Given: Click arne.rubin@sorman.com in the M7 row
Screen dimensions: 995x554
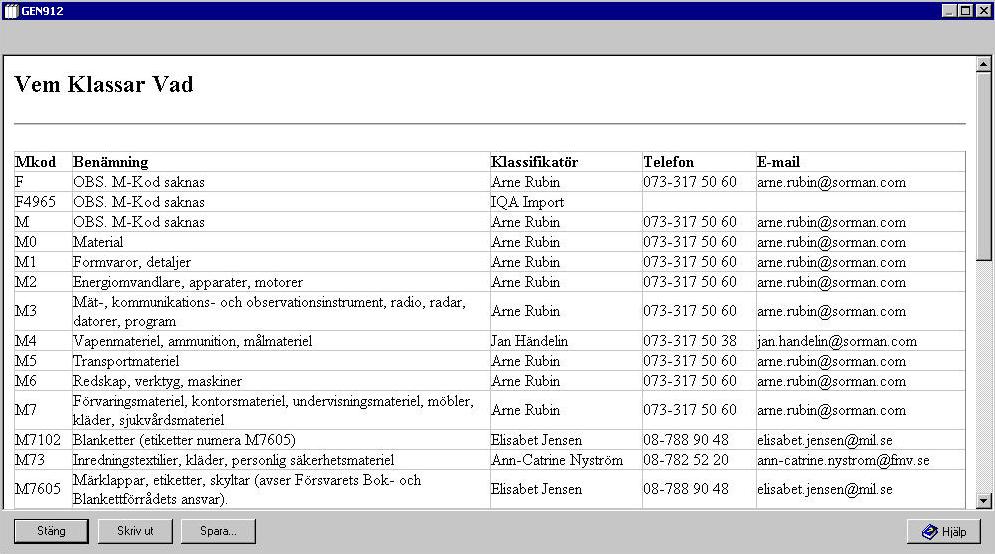Looking at the screenshot, I should [831, 410].
